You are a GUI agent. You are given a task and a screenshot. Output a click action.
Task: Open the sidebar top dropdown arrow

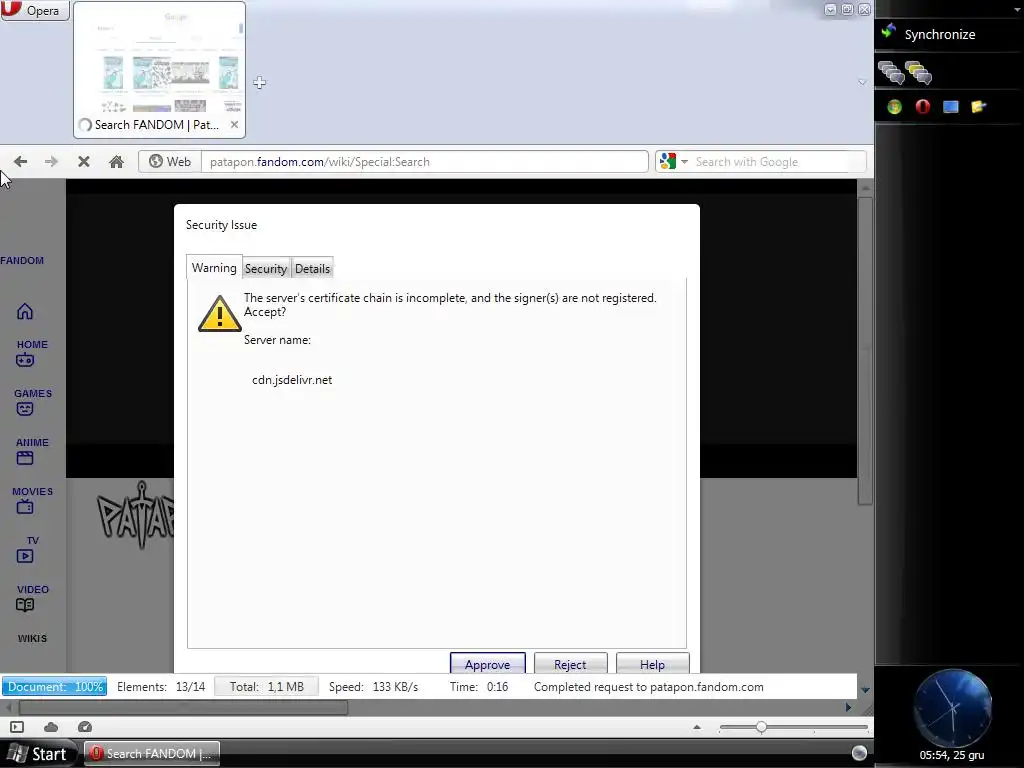point(1017,9)
